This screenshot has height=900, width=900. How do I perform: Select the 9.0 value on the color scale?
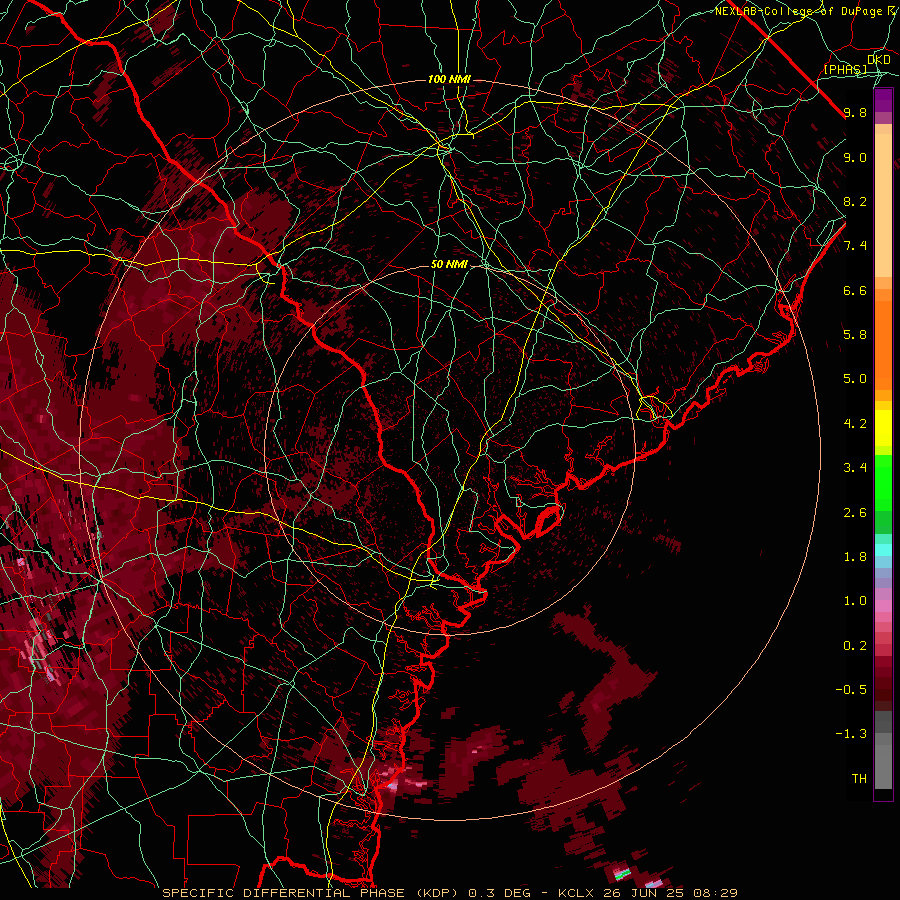855,157
